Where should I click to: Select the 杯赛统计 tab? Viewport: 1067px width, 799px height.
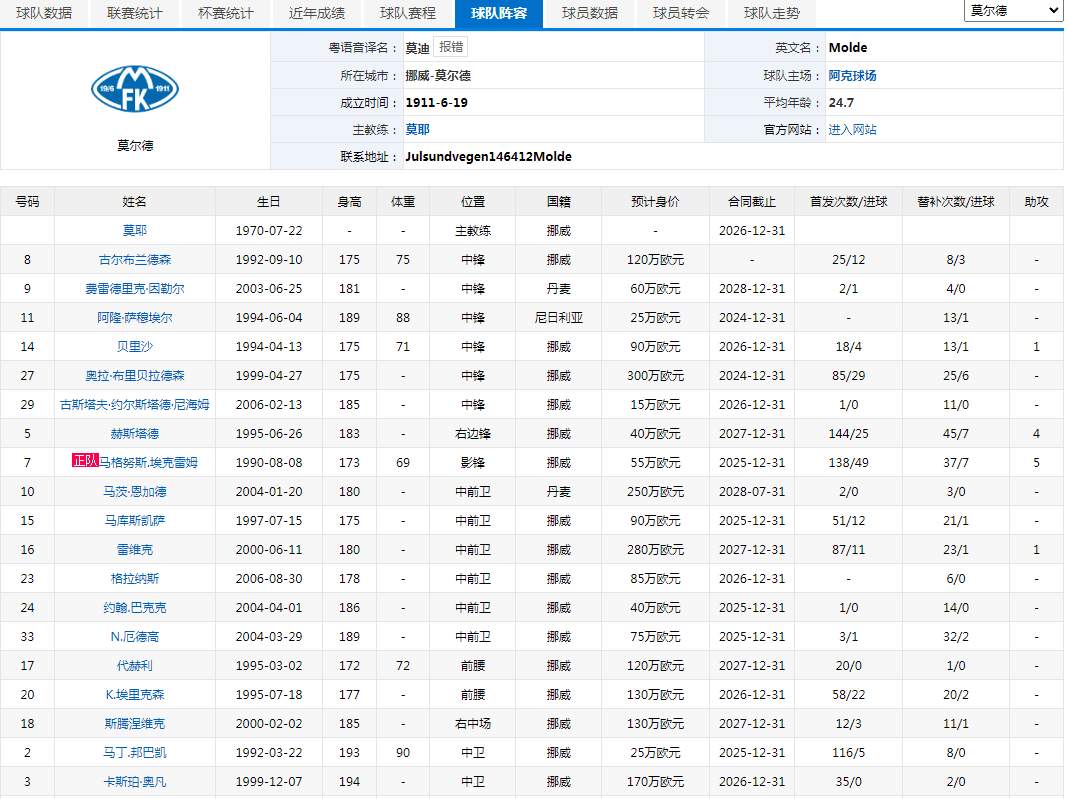[x=226, y=13]
